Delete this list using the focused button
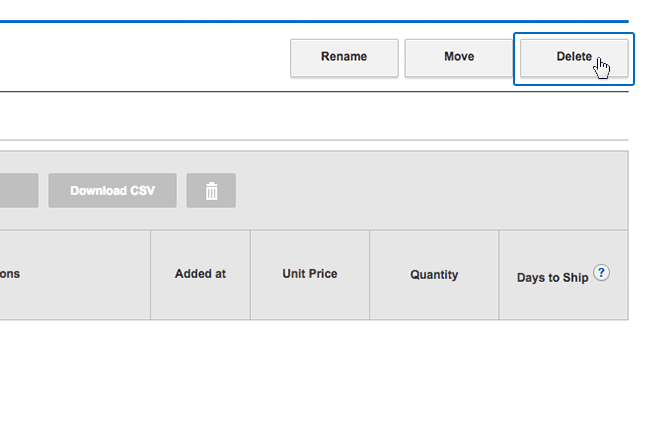Viewport: 660px width, 440px height. pos(573,58)
